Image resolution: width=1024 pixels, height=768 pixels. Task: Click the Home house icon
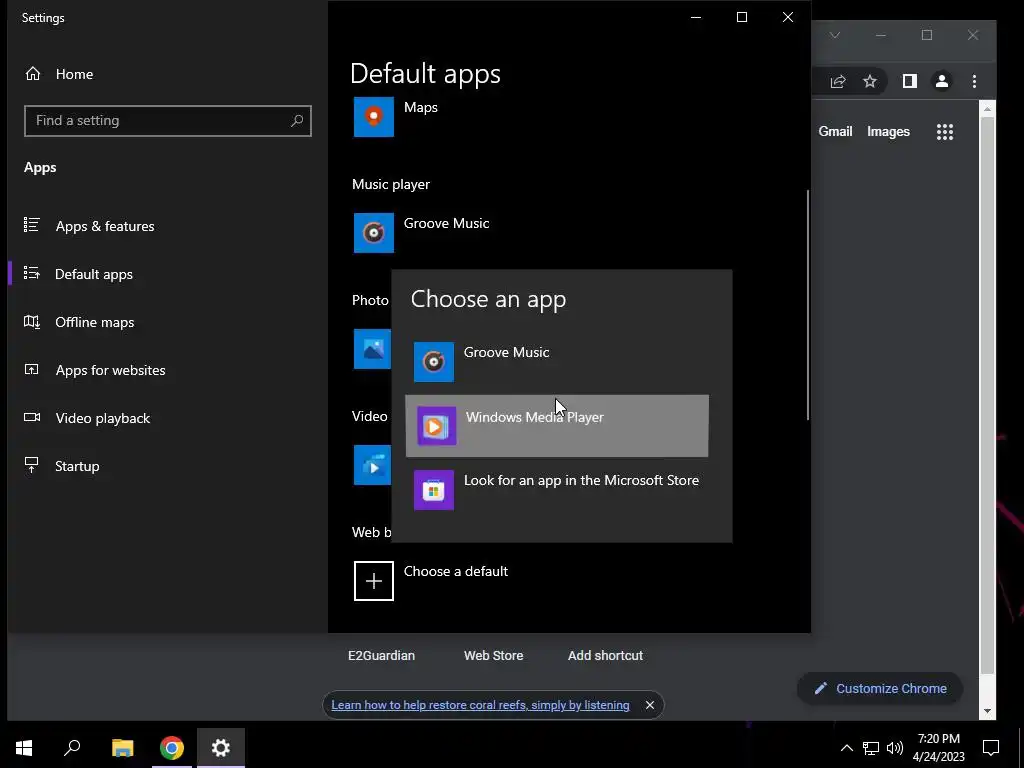33,74
